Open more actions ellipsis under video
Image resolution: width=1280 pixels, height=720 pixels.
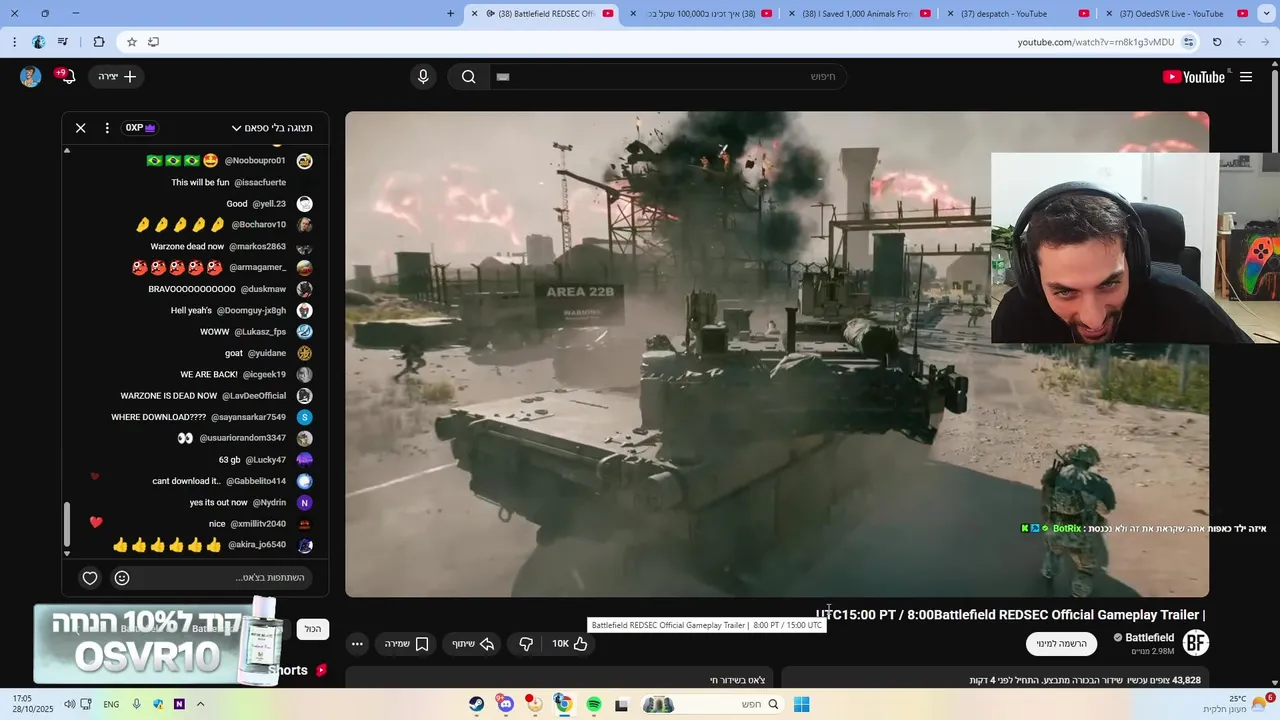(357, 644)
